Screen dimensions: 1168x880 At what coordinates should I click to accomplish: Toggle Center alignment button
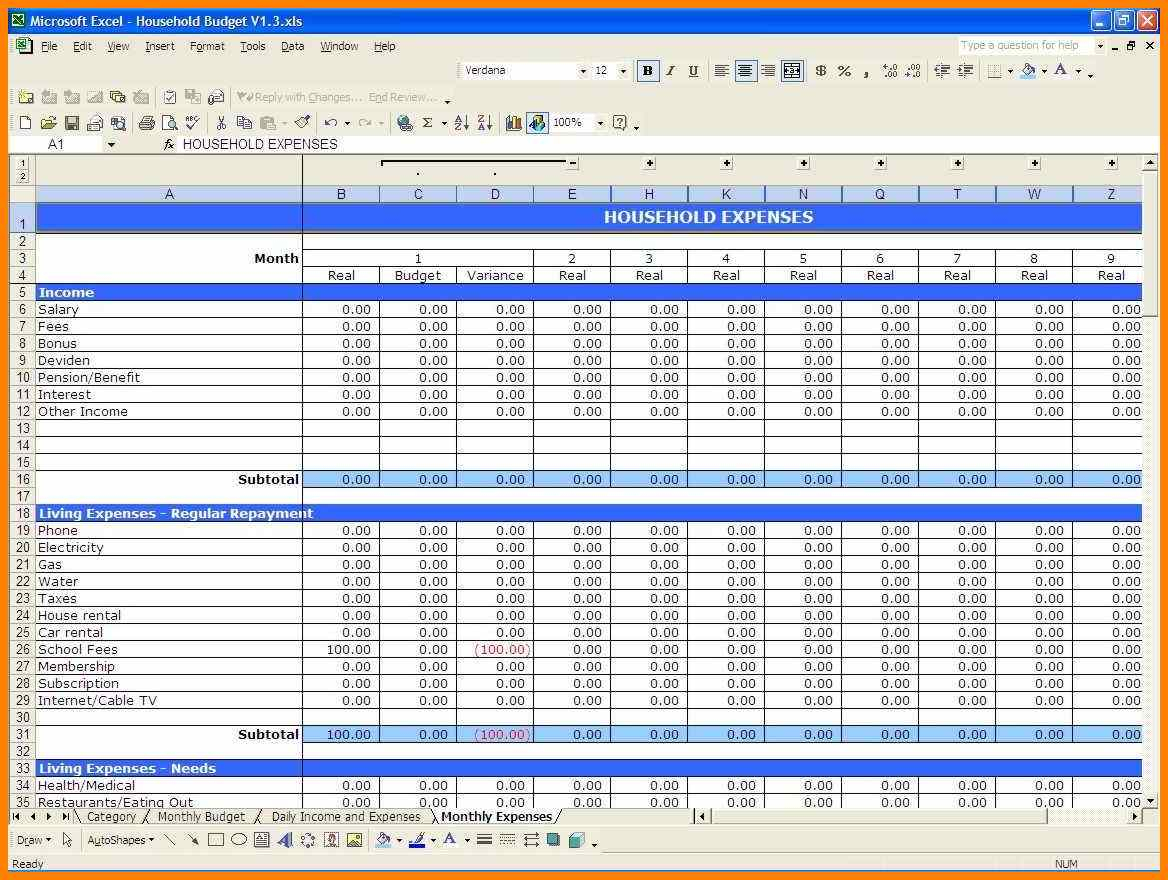pos(745,71)
